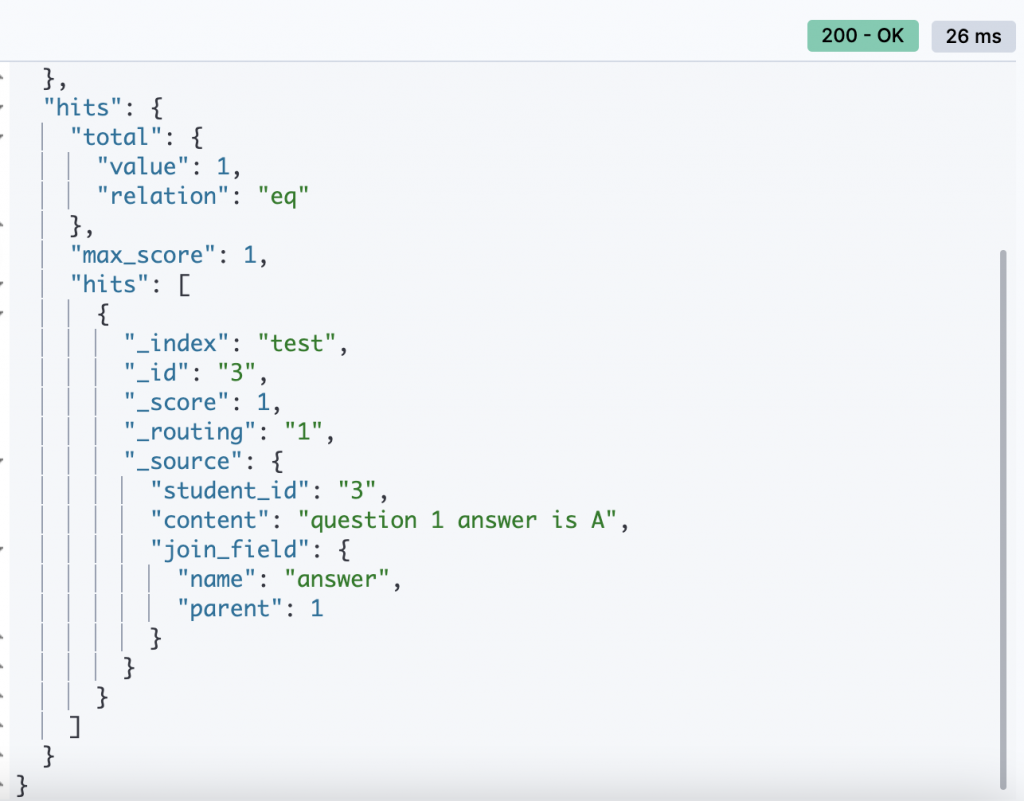Click the "question 1 answer is A" value

(x=457, y=520)
